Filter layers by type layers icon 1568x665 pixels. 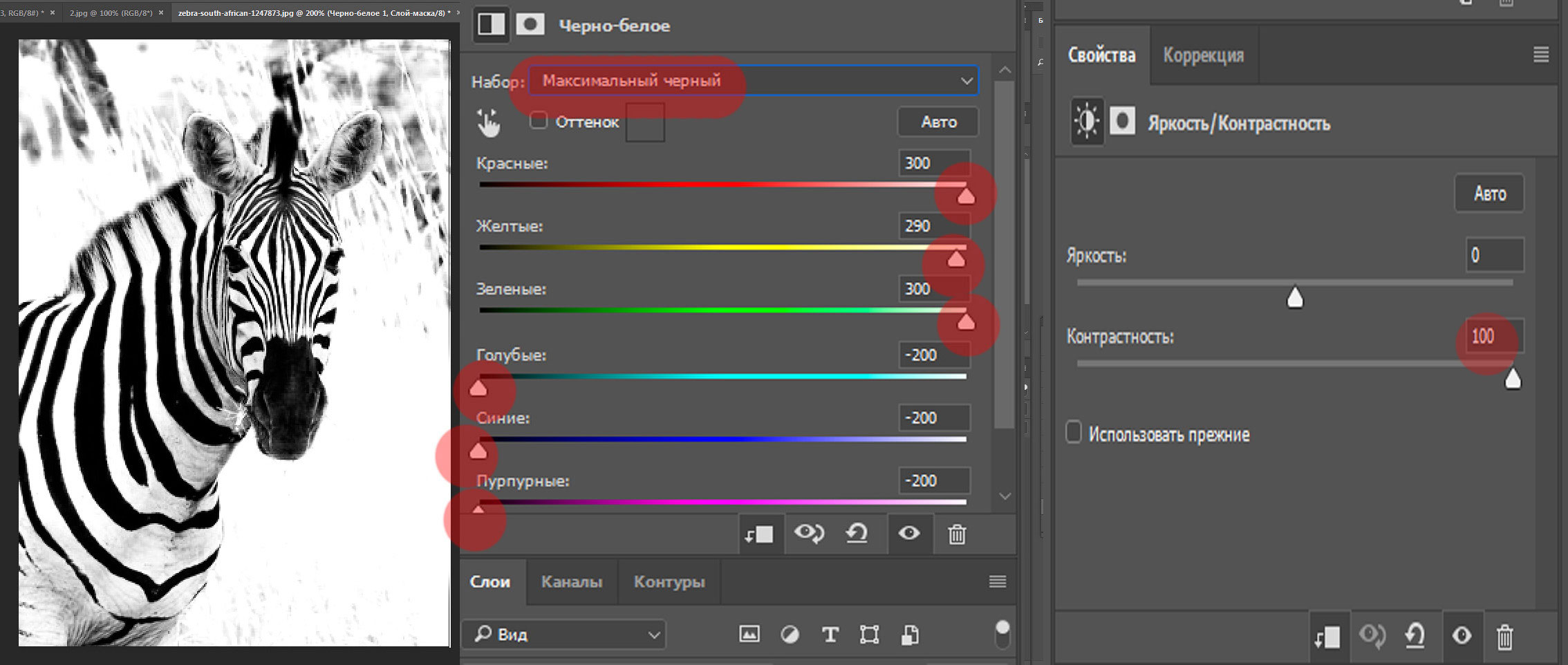point(830,634)
